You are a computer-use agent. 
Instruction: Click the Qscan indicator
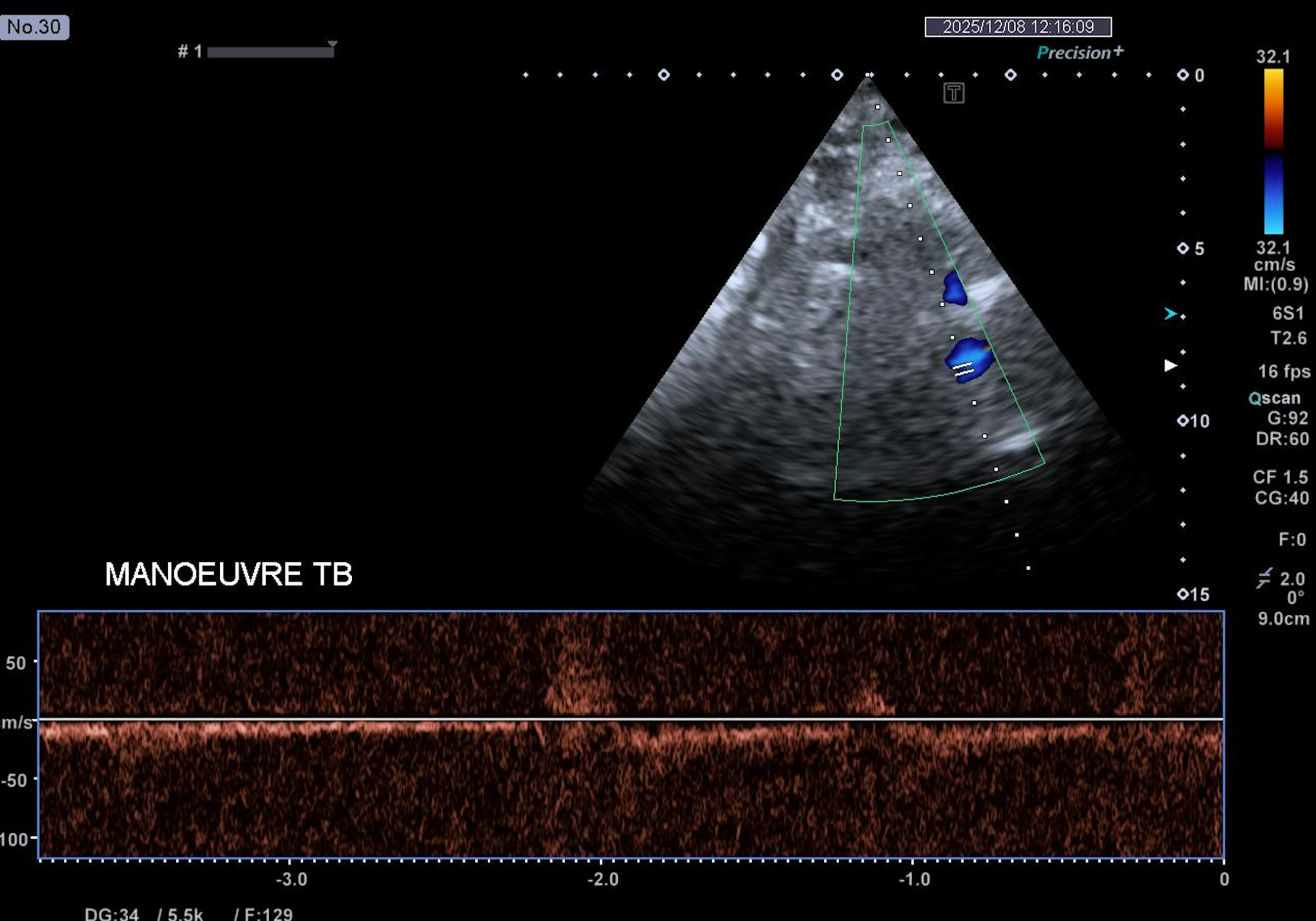click(1274, 398)
